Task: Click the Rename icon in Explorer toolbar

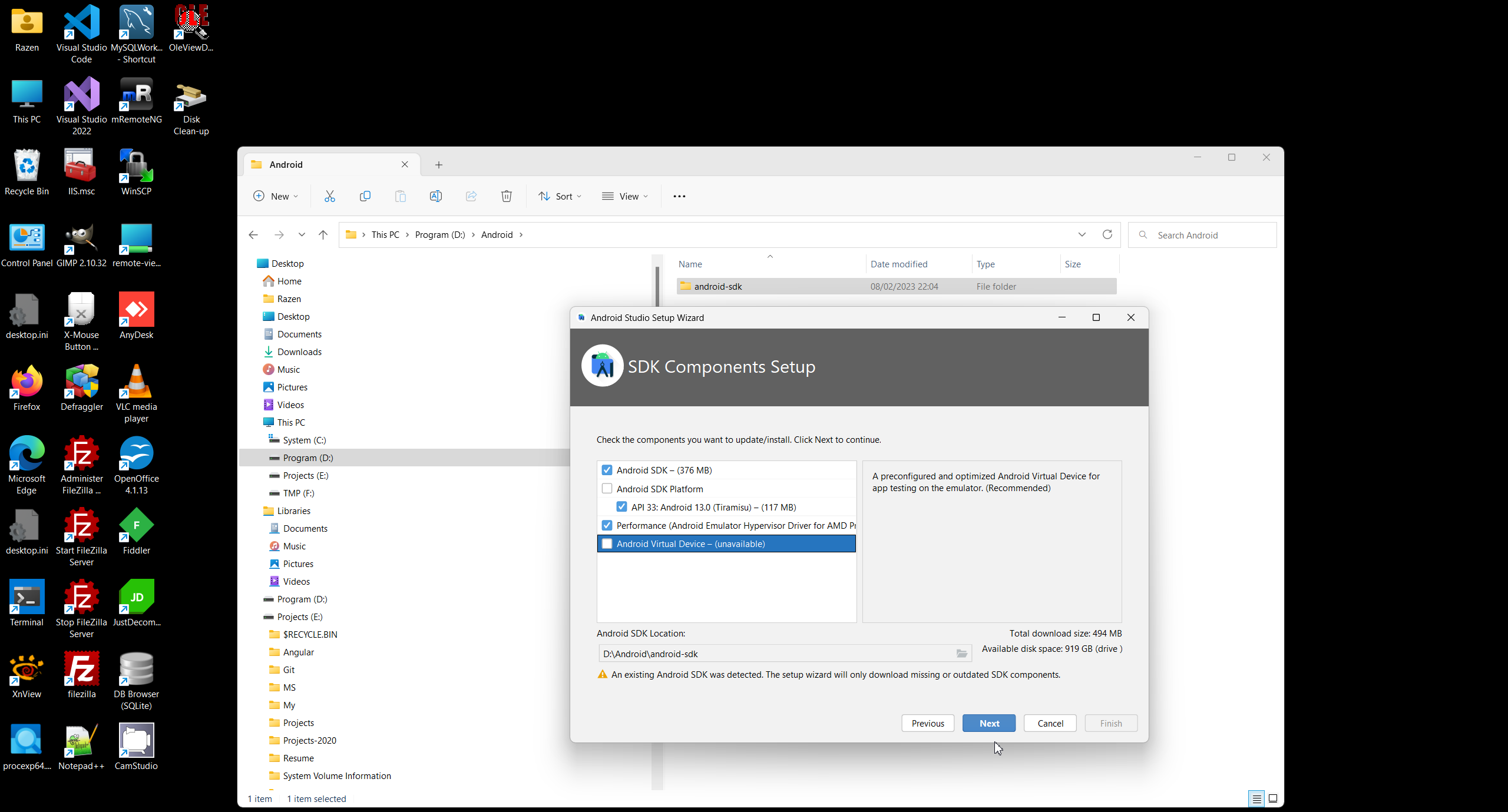Action: point(436,196)
